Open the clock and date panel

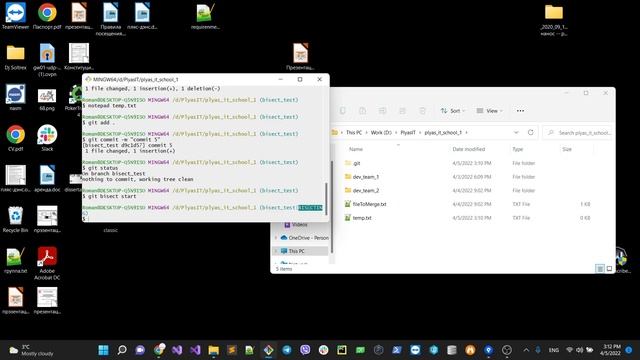coord(611,350)
